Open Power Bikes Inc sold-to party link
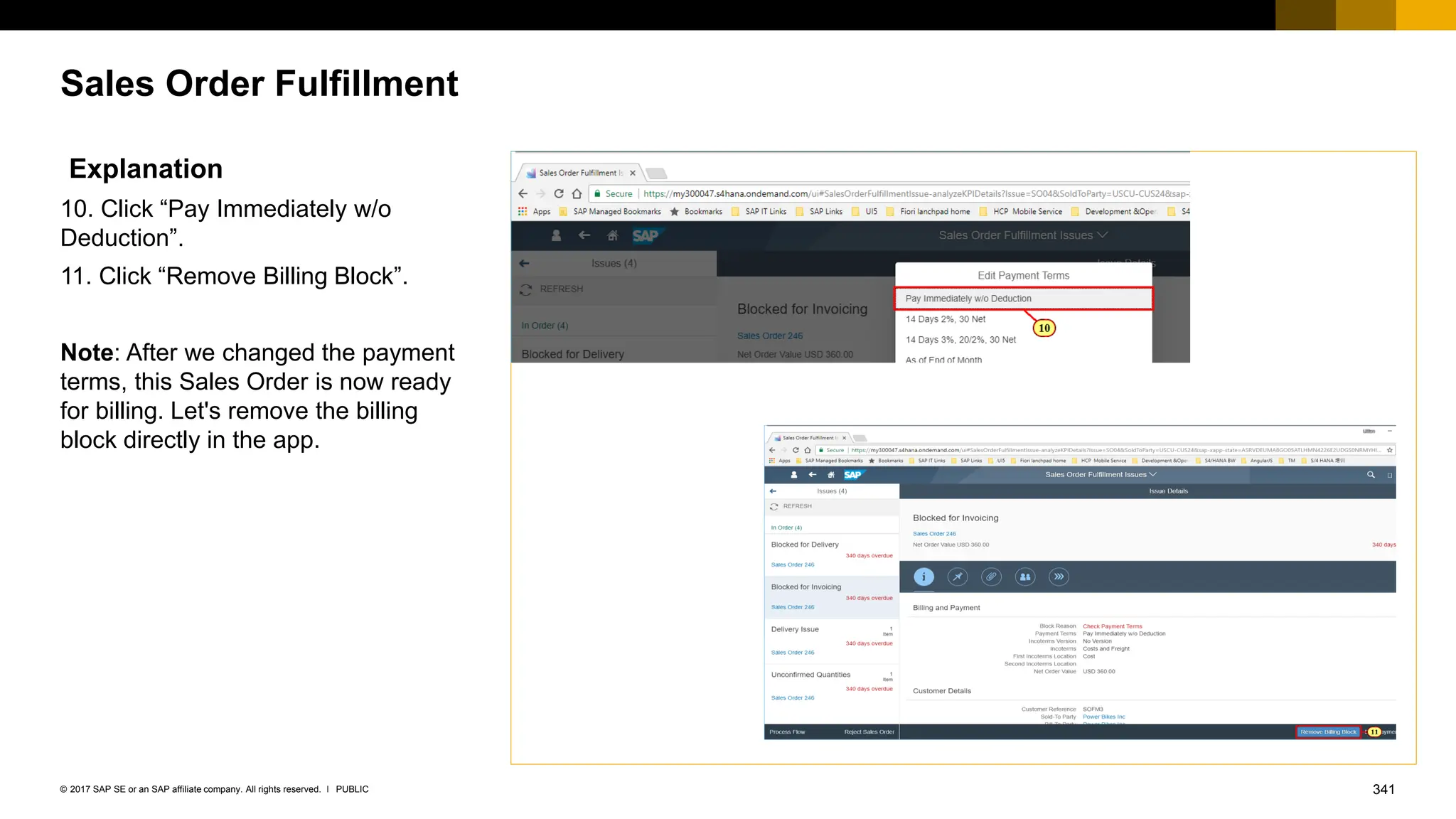The width and height of the screenshot is (1456, 819). 1103,717
